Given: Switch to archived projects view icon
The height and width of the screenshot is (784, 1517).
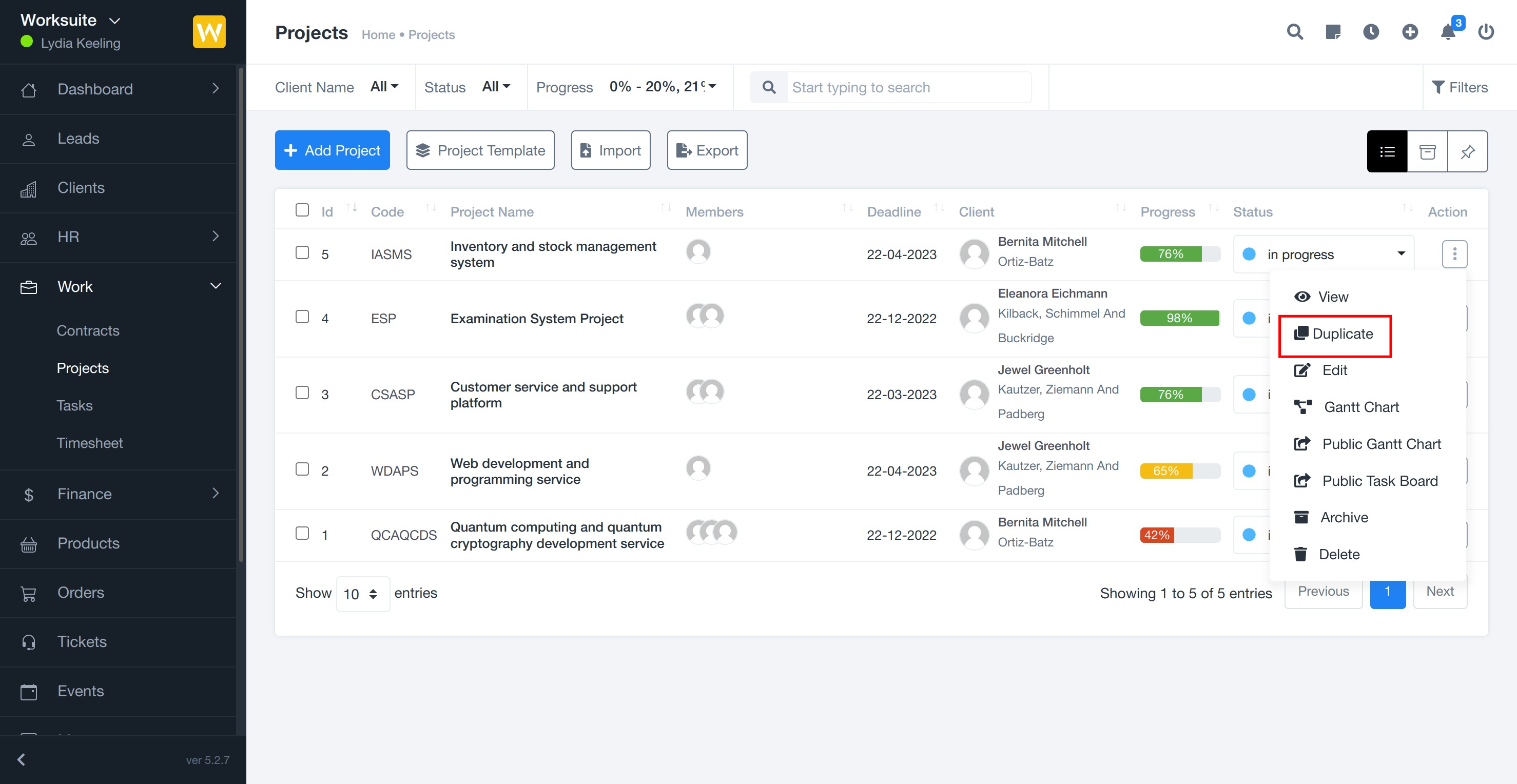Looking at the screenshot, I should point(1428,152).
